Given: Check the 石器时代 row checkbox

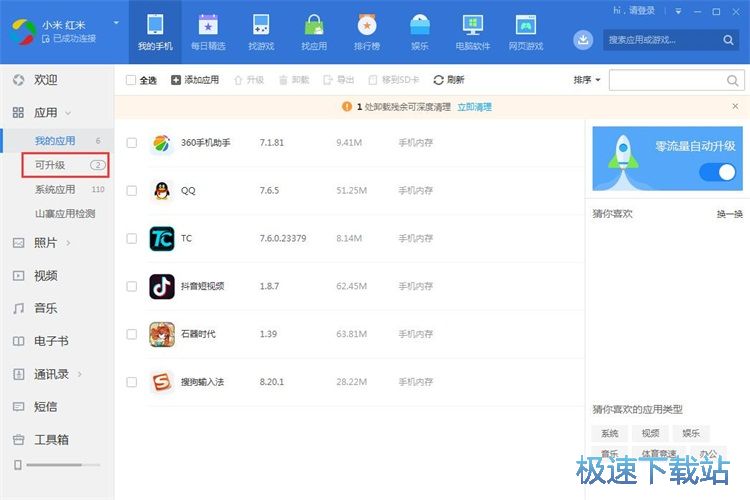Looking at the screenshot, I should click(x=132, y=334).
